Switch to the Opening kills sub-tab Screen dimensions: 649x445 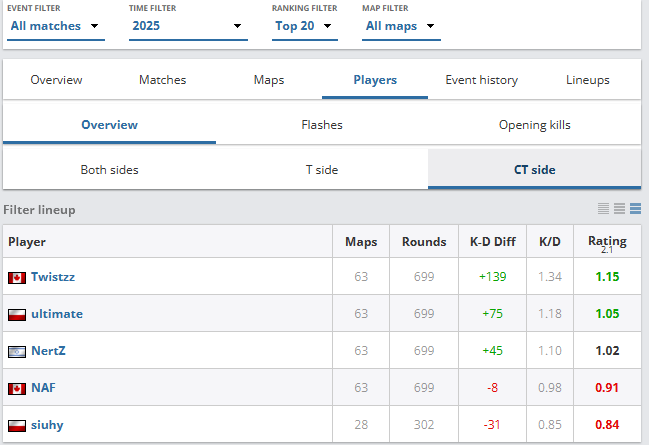pyautogui.click(x=535, y=125)
